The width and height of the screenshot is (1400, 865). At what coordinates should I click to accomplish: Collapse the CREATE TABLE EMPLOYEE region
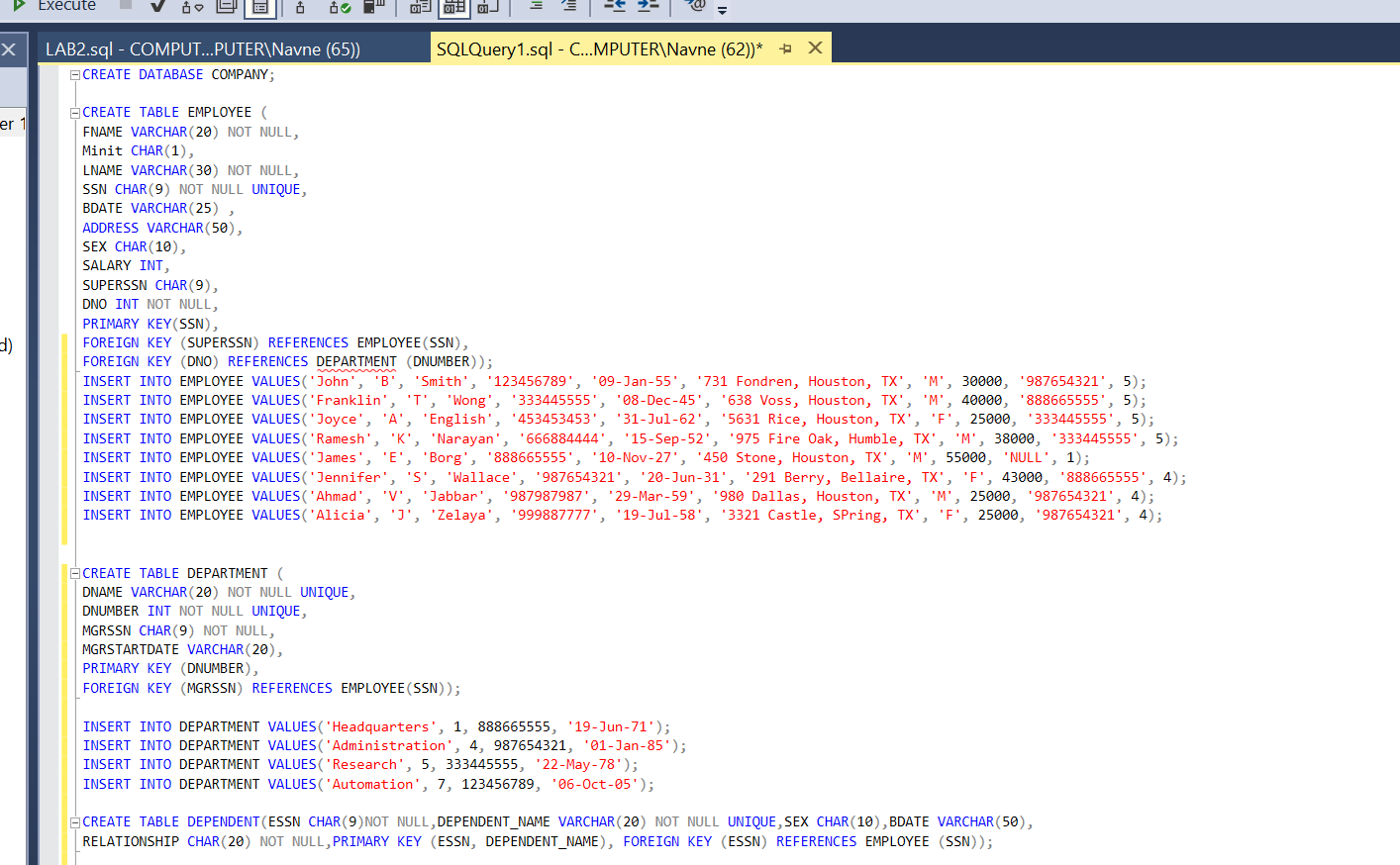tap(73, 112)
